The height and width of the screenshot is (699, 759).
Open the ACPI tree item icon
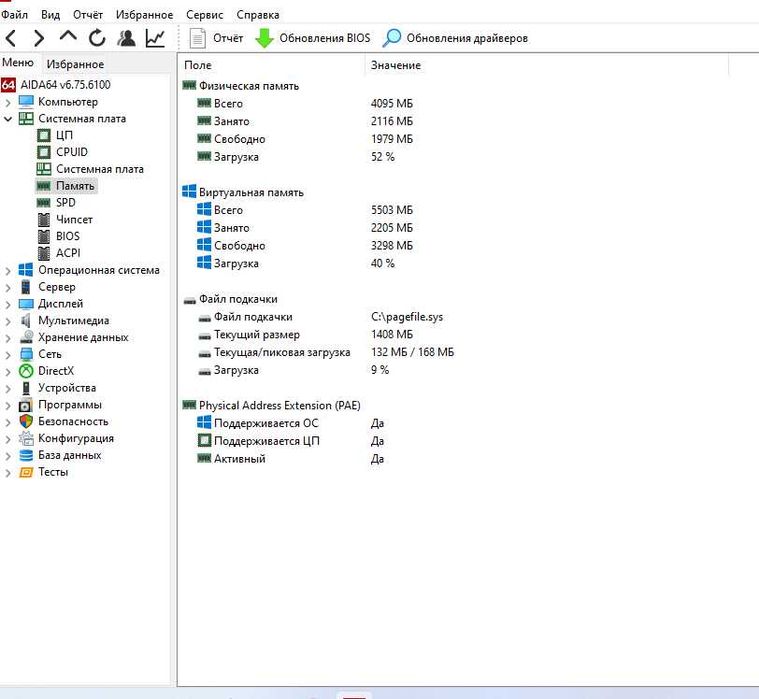tap(44, 253)
